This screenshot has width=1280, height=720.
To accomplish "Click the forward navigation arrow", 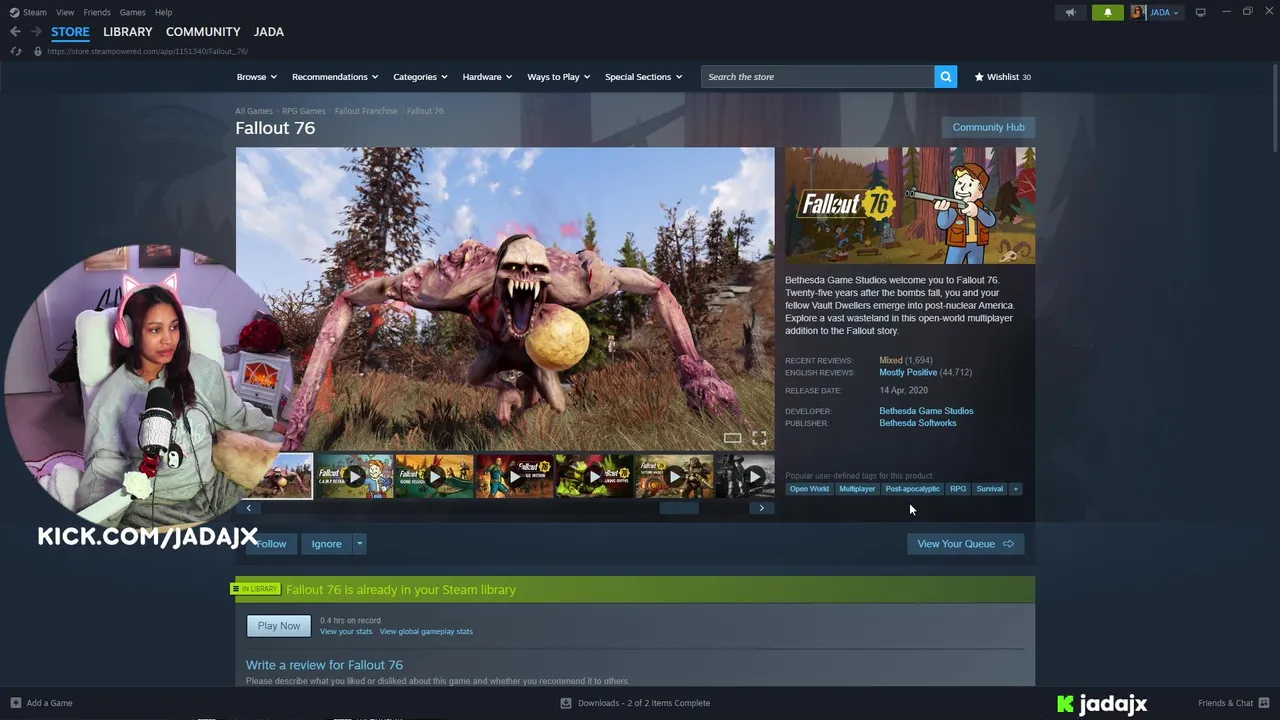I will 36,32.
